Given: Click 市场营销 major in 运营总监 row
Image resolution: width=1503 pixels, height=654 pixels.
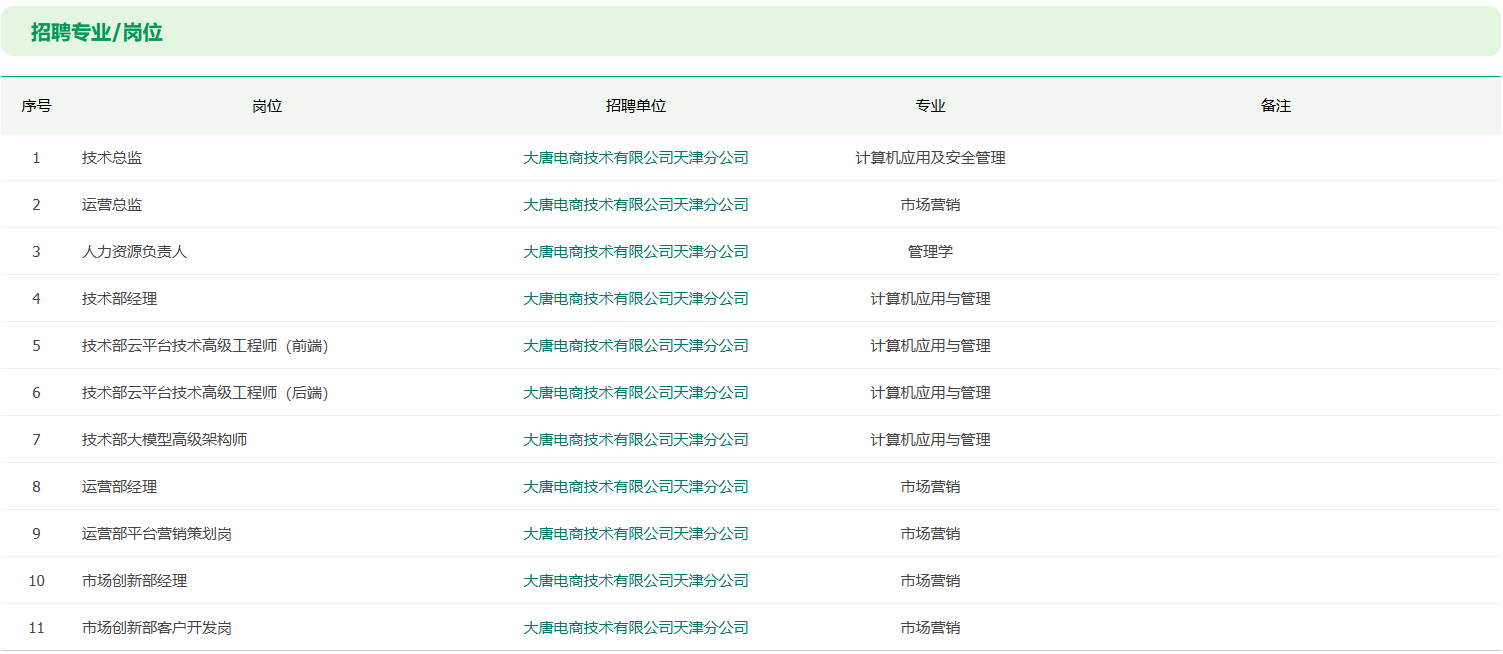Looking at the screenshot, I should 931,205.
